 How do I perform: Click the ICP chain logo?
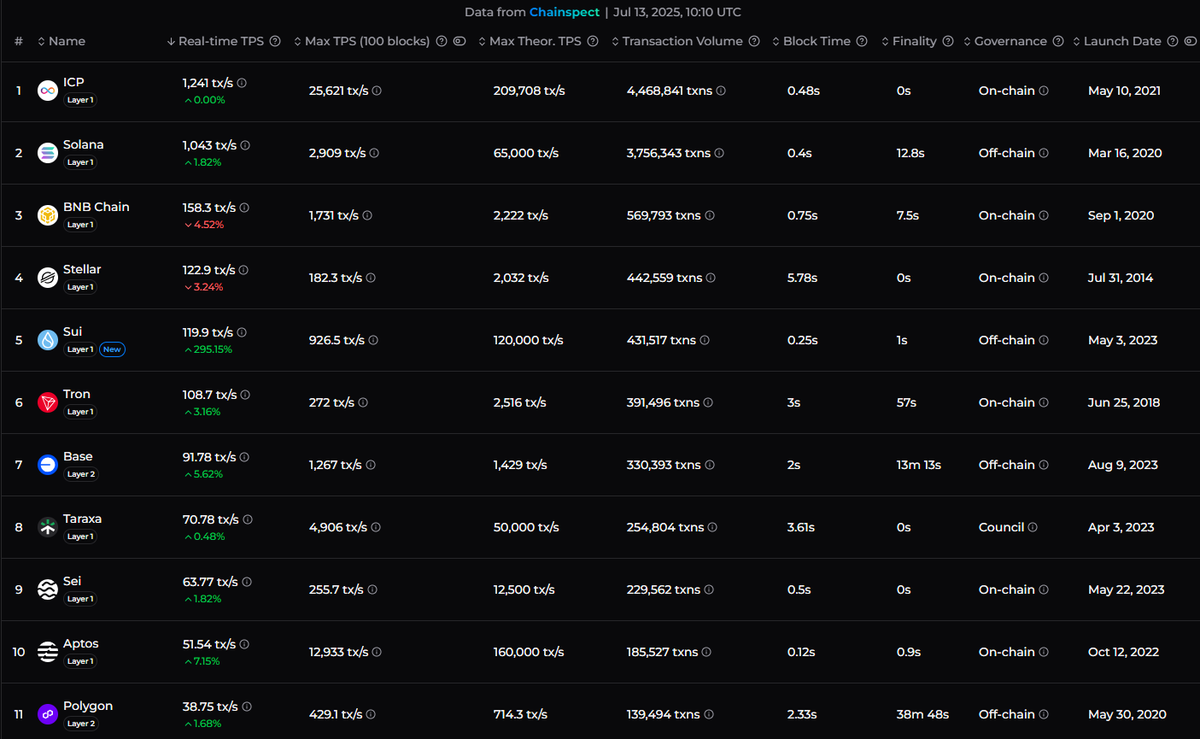[x=47, y=91]
